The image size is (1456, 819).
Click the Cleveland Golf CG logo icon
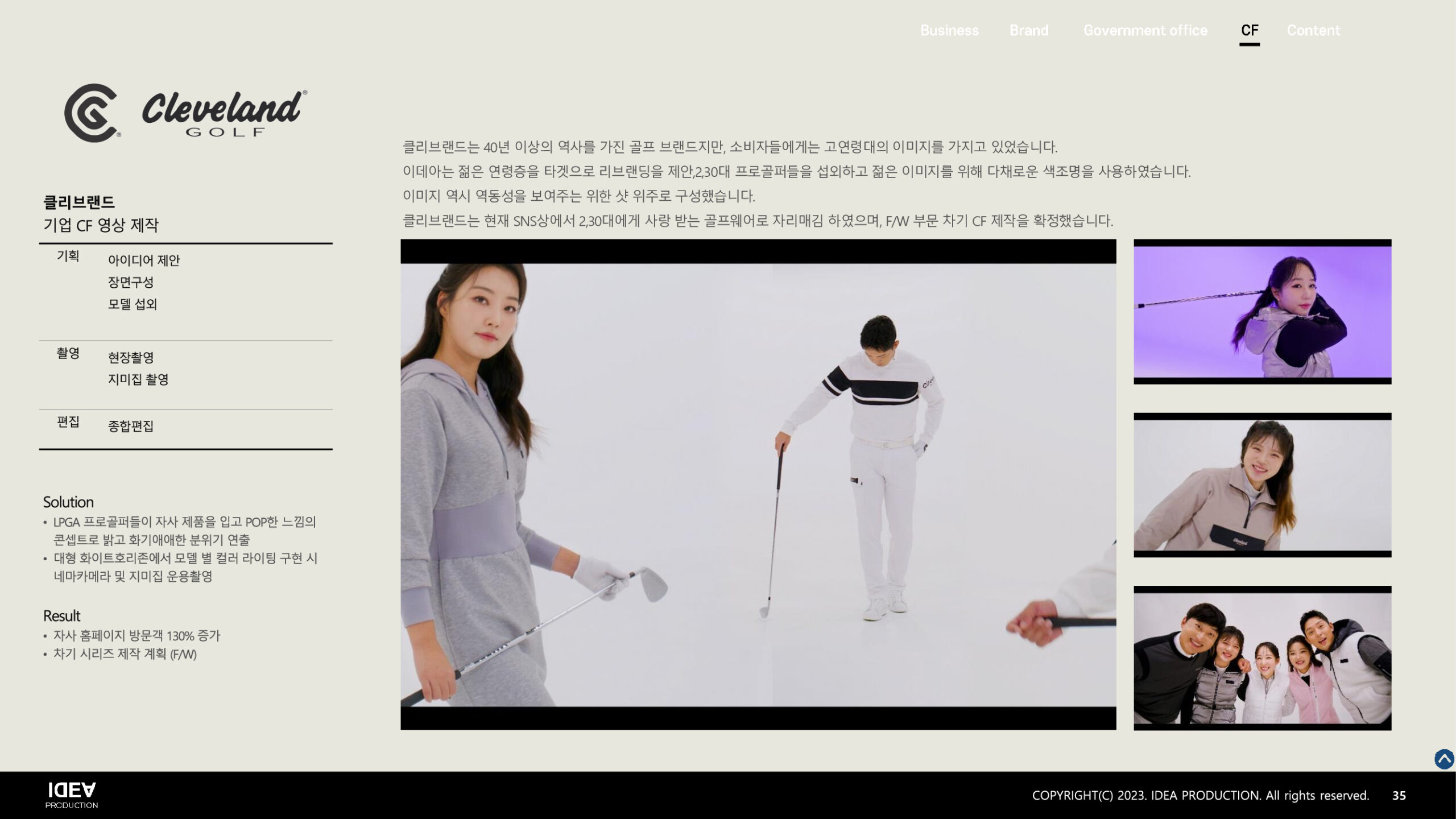click(x=92, y=113)
